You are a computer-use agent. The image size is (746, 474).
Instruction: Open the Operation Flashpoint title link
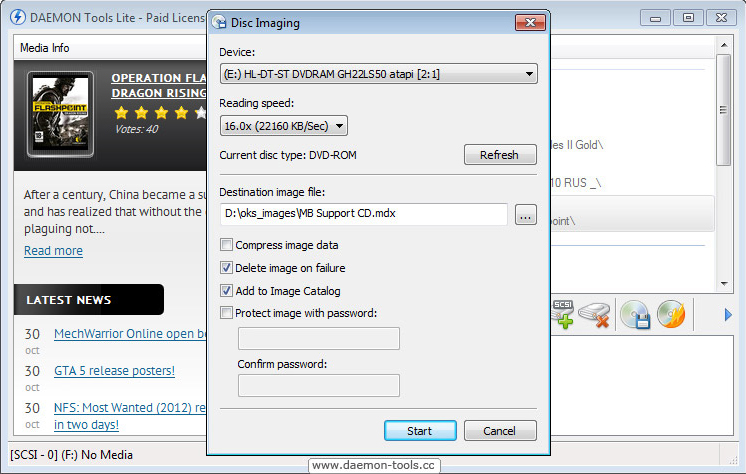[159, 85]
